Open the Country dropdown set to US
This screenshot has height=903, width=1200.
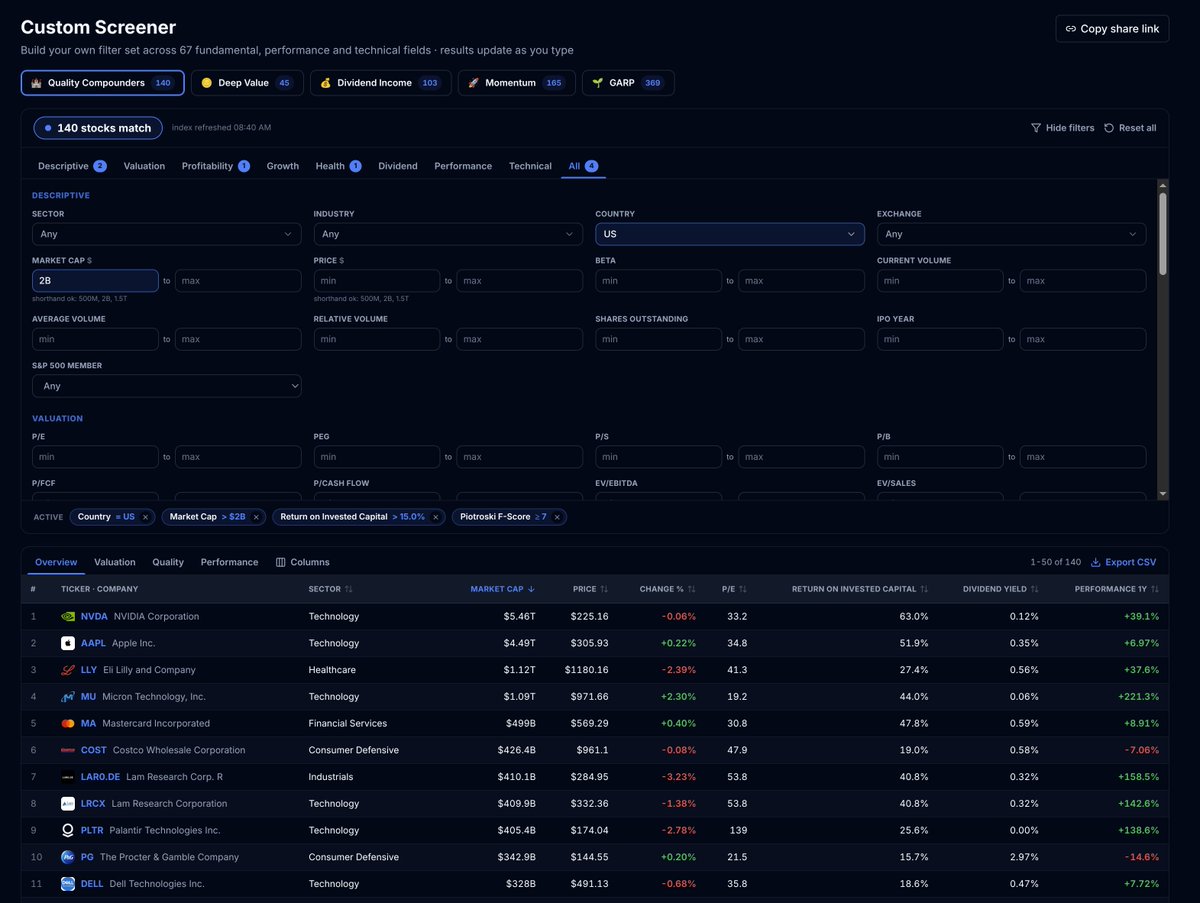(730, 234)
